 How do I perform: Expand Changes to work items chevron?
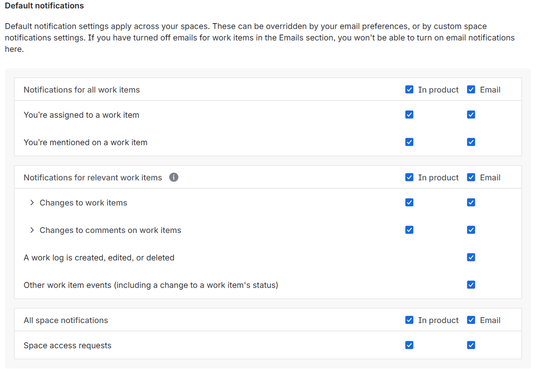pyautogui.click(x=32, y=203)
